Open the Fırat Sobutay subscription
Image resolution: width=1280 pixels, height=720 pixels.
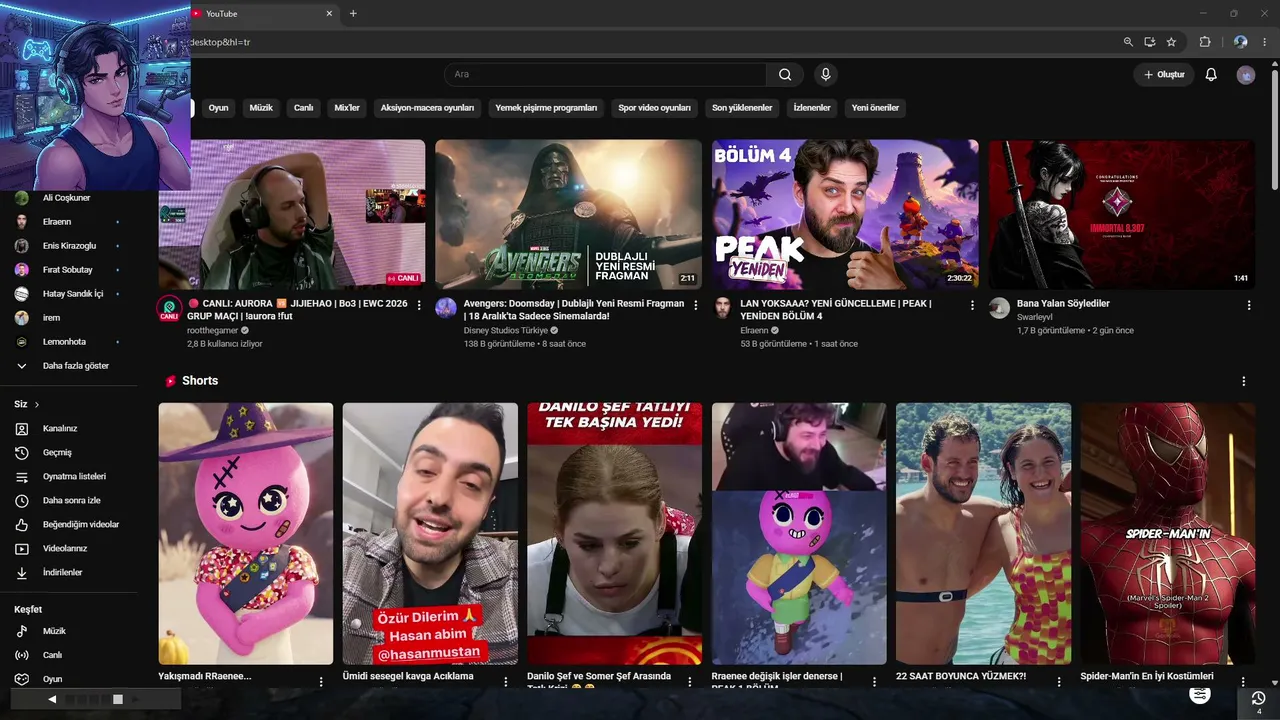pos(69,270)
